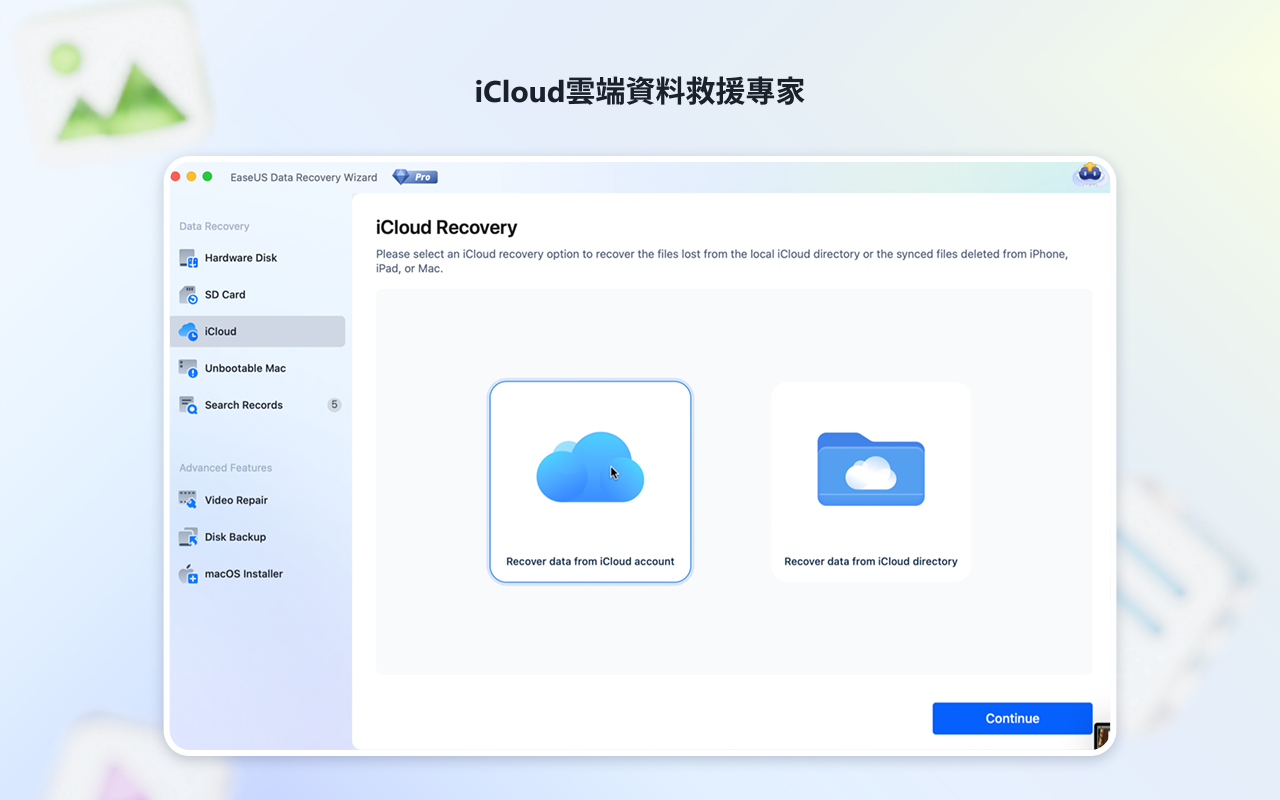Image resolution: width=1280 pixels, height=800 pixels.
Task: Click the SD Card icon in sidebar
Action: point(188,295)
